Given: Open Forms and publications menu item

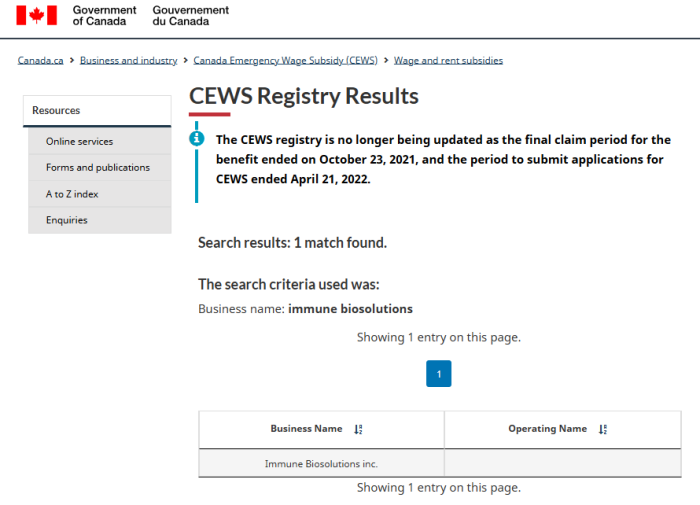Looking at the screenshot, I should coord(100,167).
